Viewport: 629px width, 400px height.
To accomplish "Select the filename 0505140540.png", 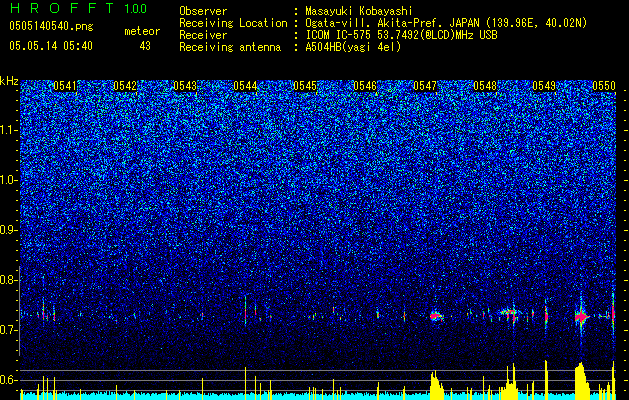I will 51,27.
